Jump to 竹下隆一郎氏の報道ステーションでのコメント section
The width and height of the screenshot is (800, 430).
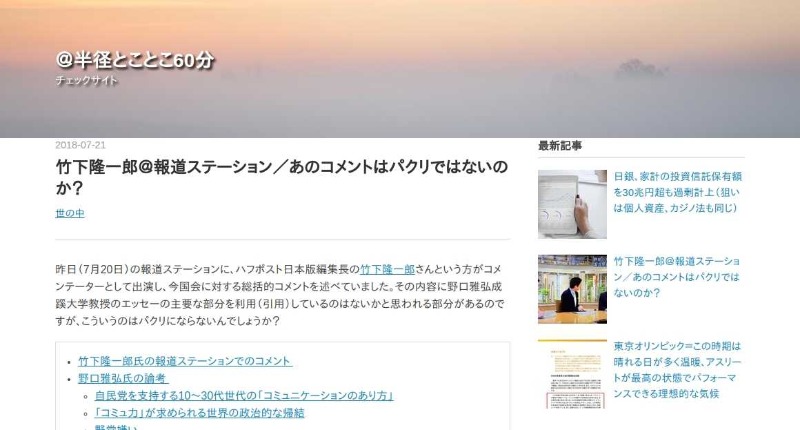[185, 361]
